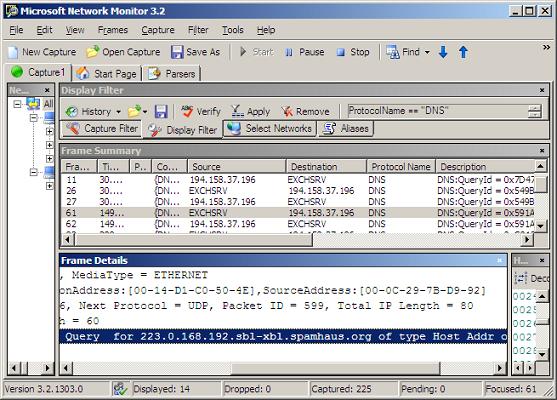Viewport: 557px width, 400px height.
Task: Click the Decode As icon in Hex panel
Action: point(520,278)
